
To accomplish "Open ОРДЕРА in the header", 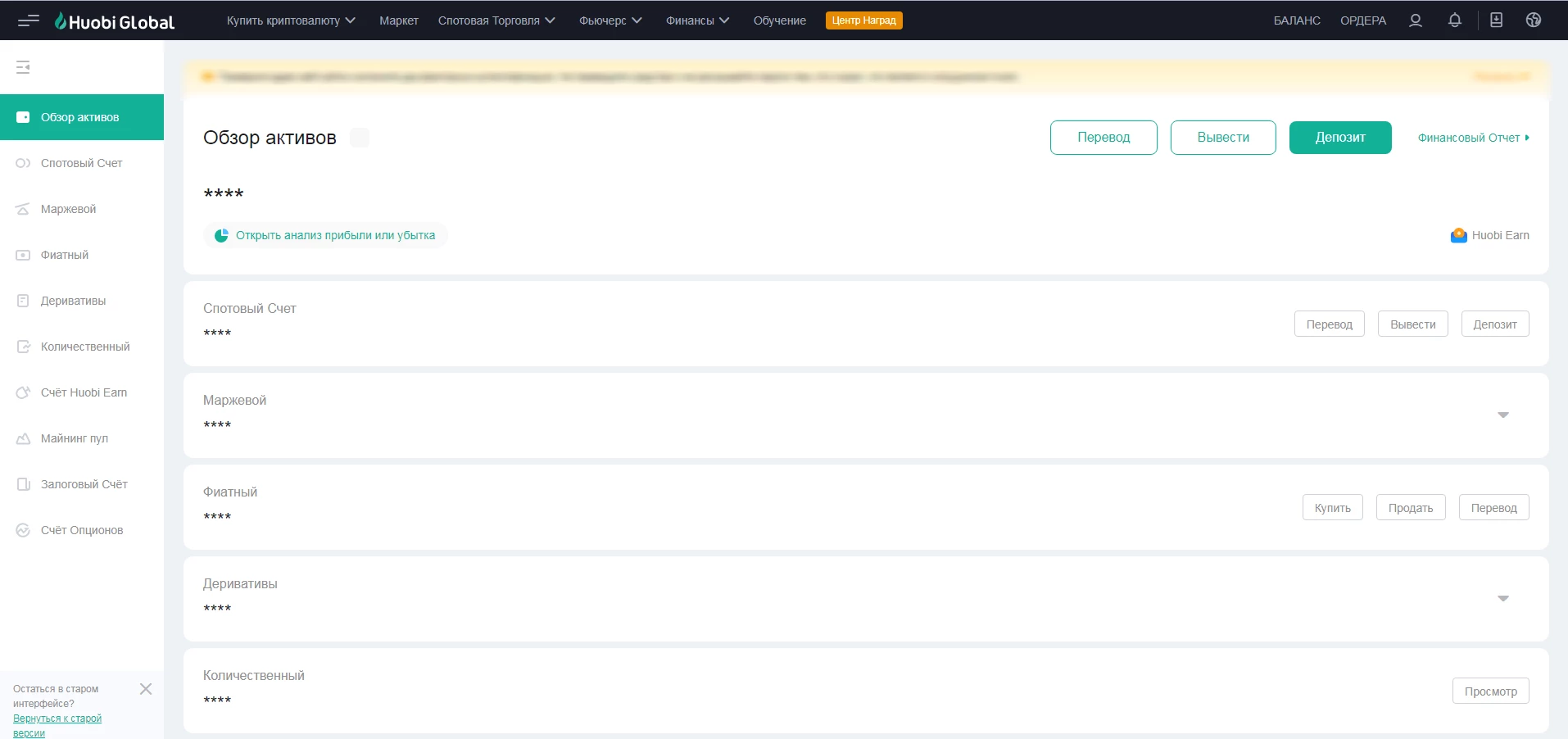I will [x=1363, y=20].
